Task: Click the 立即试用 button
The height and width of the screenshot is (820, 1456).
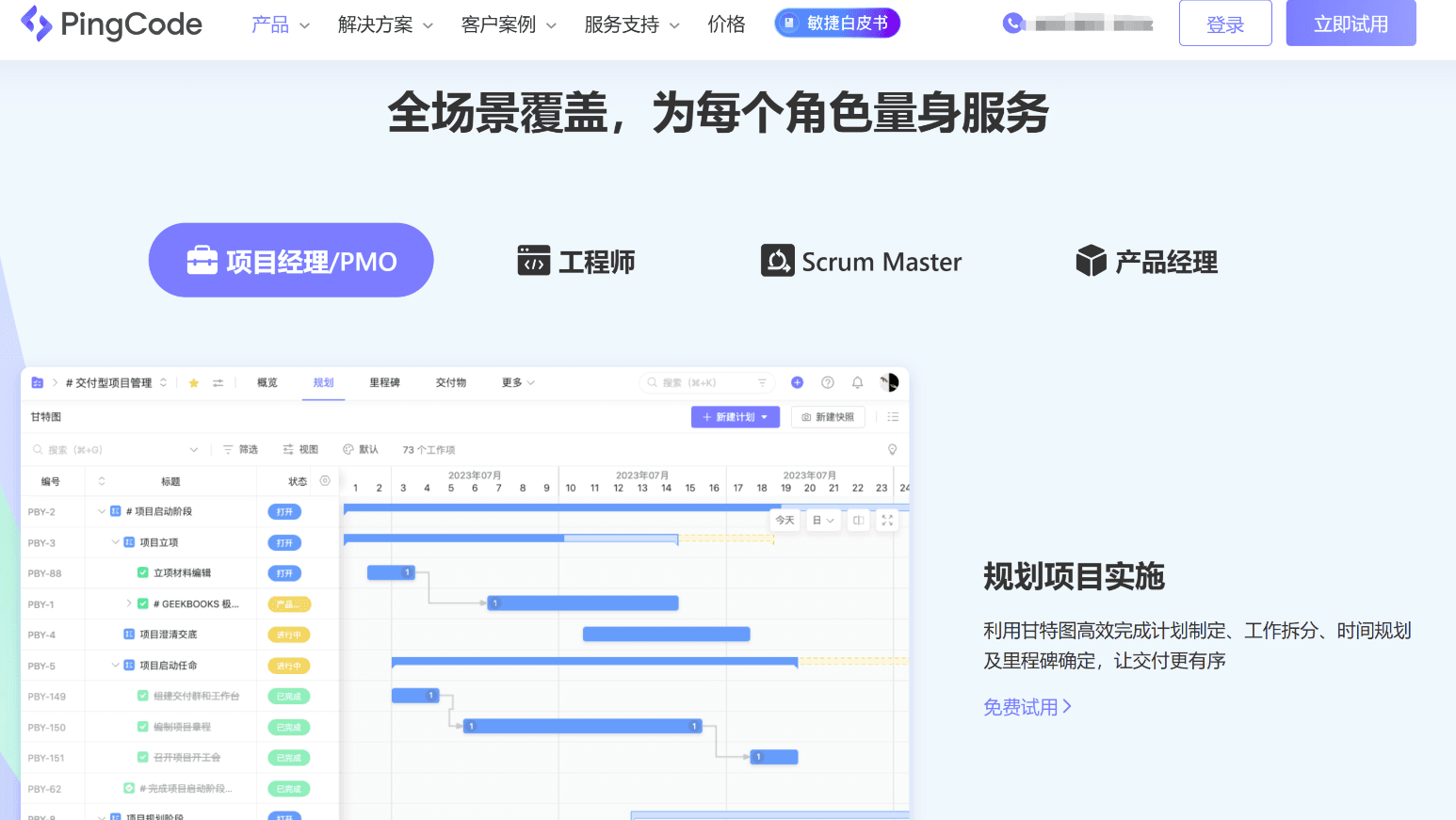Action: pos(1351,24)
